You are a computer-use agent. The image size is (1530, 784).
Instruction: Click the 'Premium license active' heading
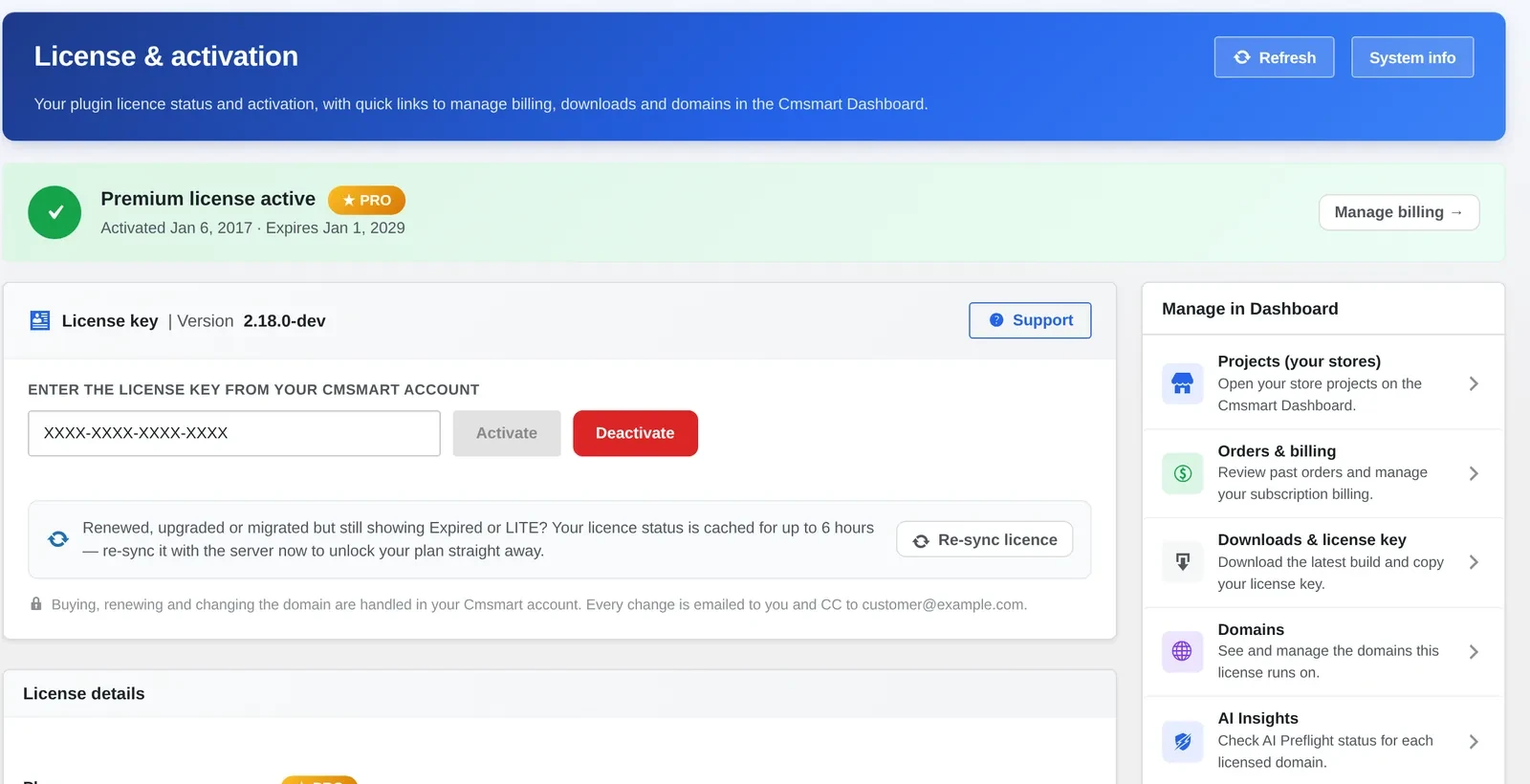click(208, 199)
